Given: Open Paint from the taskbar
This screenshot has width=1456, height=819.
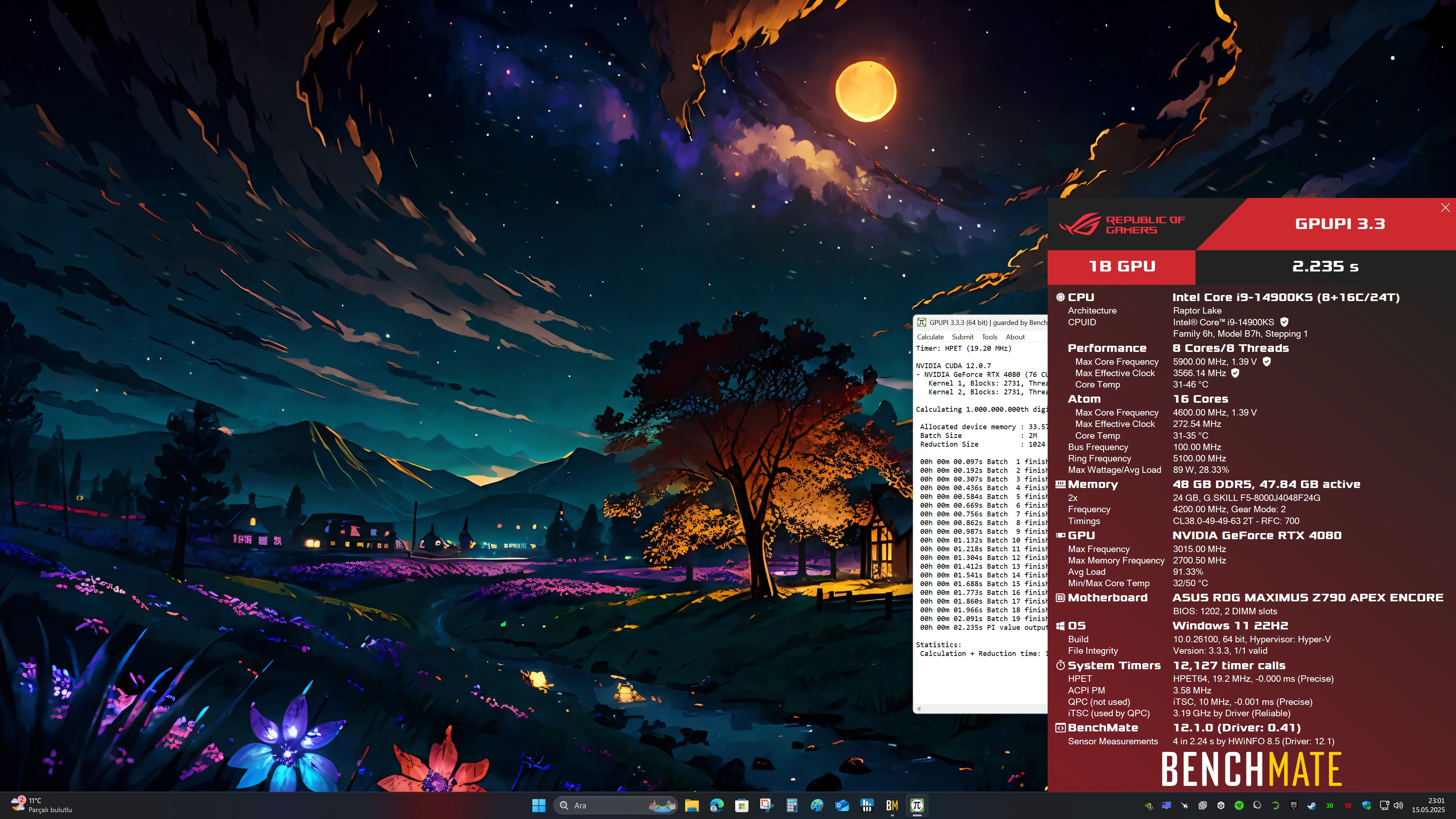Looking at the screenshot, I should (x=817, y=805).
